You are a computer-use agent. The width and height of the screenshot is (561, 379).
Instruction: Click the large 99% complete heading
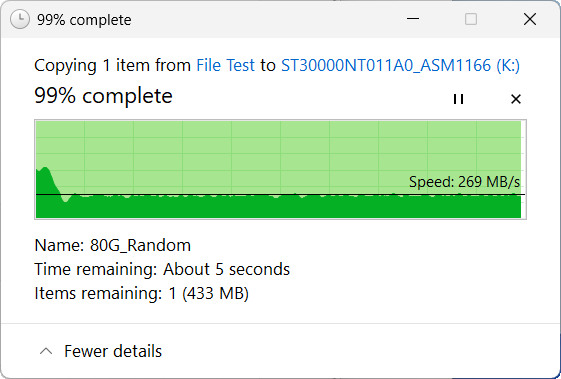coord(103,96)
